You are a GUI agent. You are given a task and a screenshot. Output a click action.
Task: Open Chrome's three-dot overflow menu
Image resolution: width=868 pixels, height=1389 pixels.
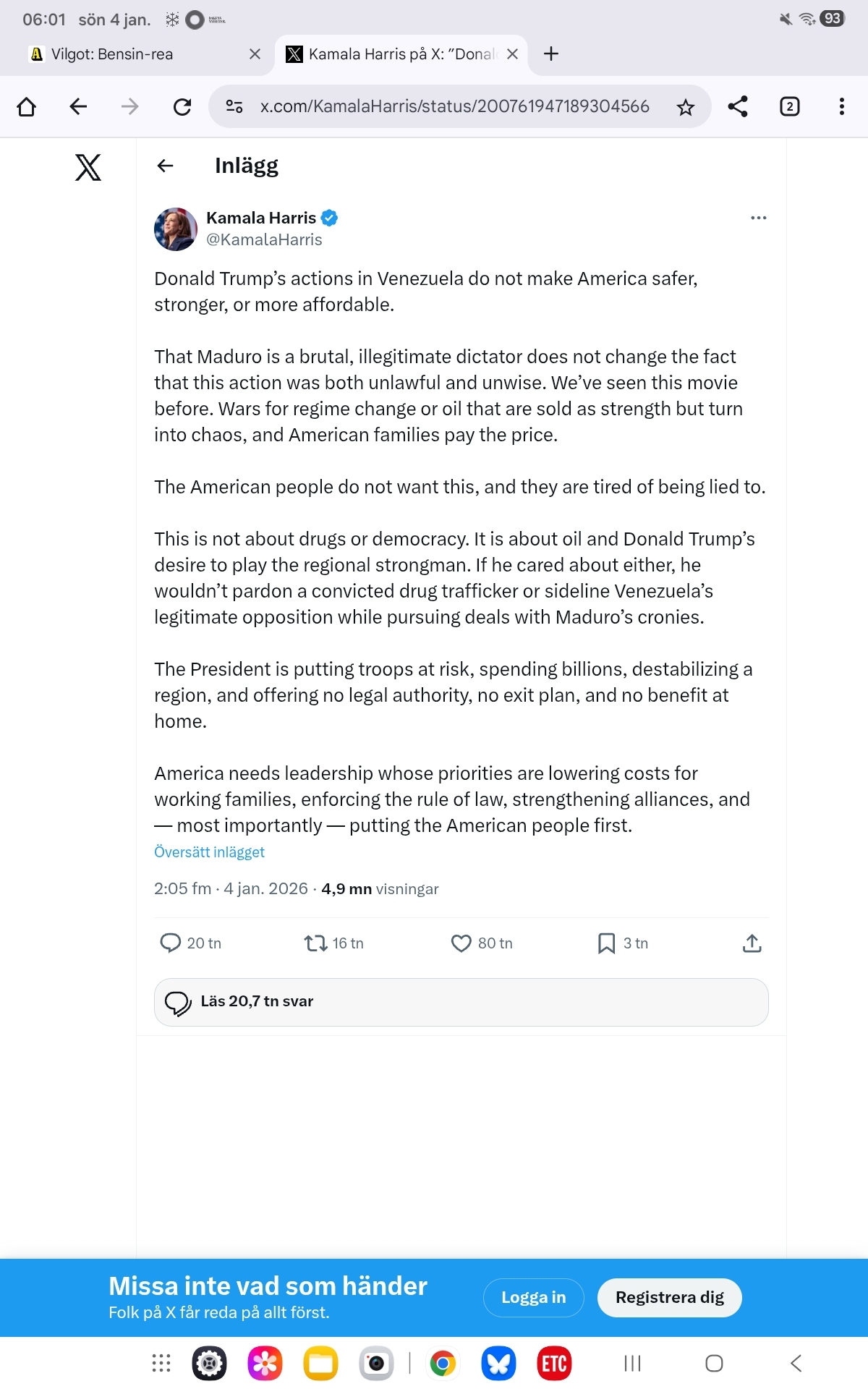click(841, 107)
